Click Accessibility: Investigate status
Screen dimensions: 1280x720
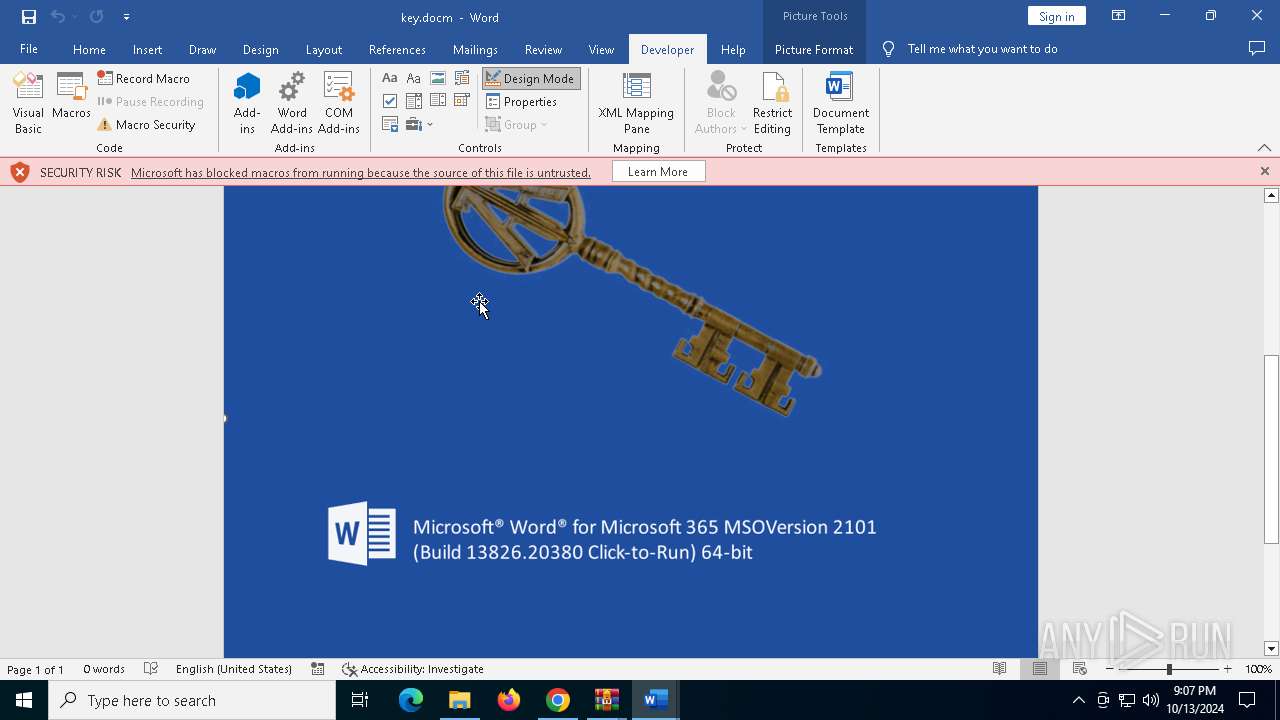coord(412,669)
